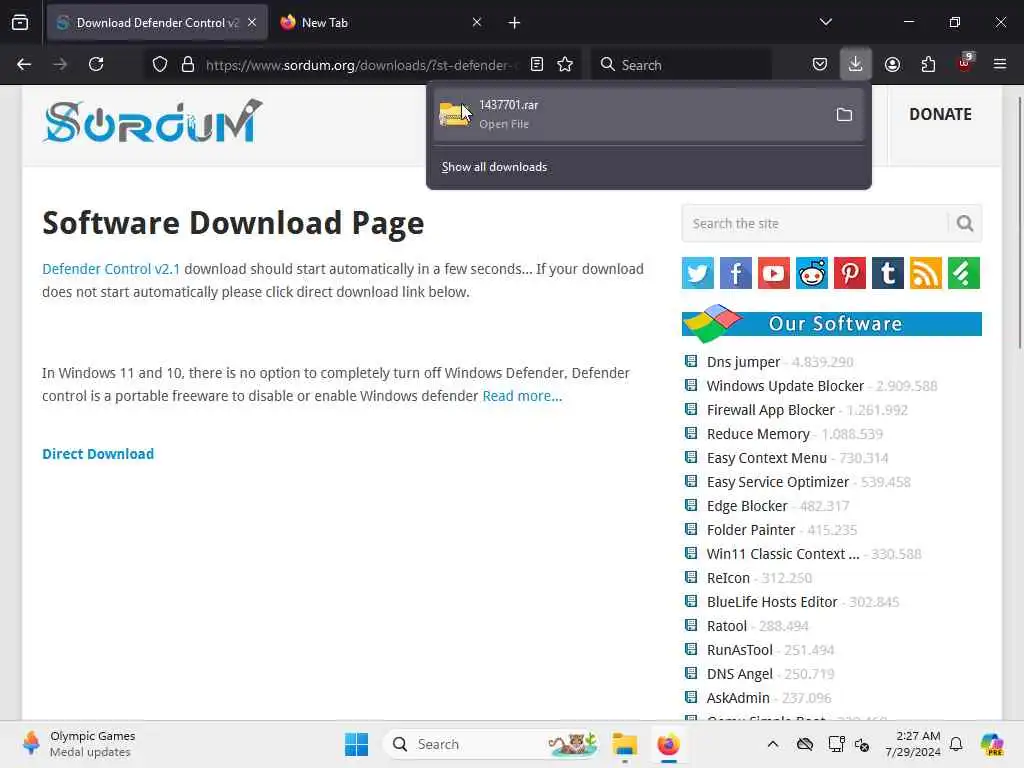Open Olympic Games Medal updates widget
This screenshot has width=1024, height=768.
point(77,744)
